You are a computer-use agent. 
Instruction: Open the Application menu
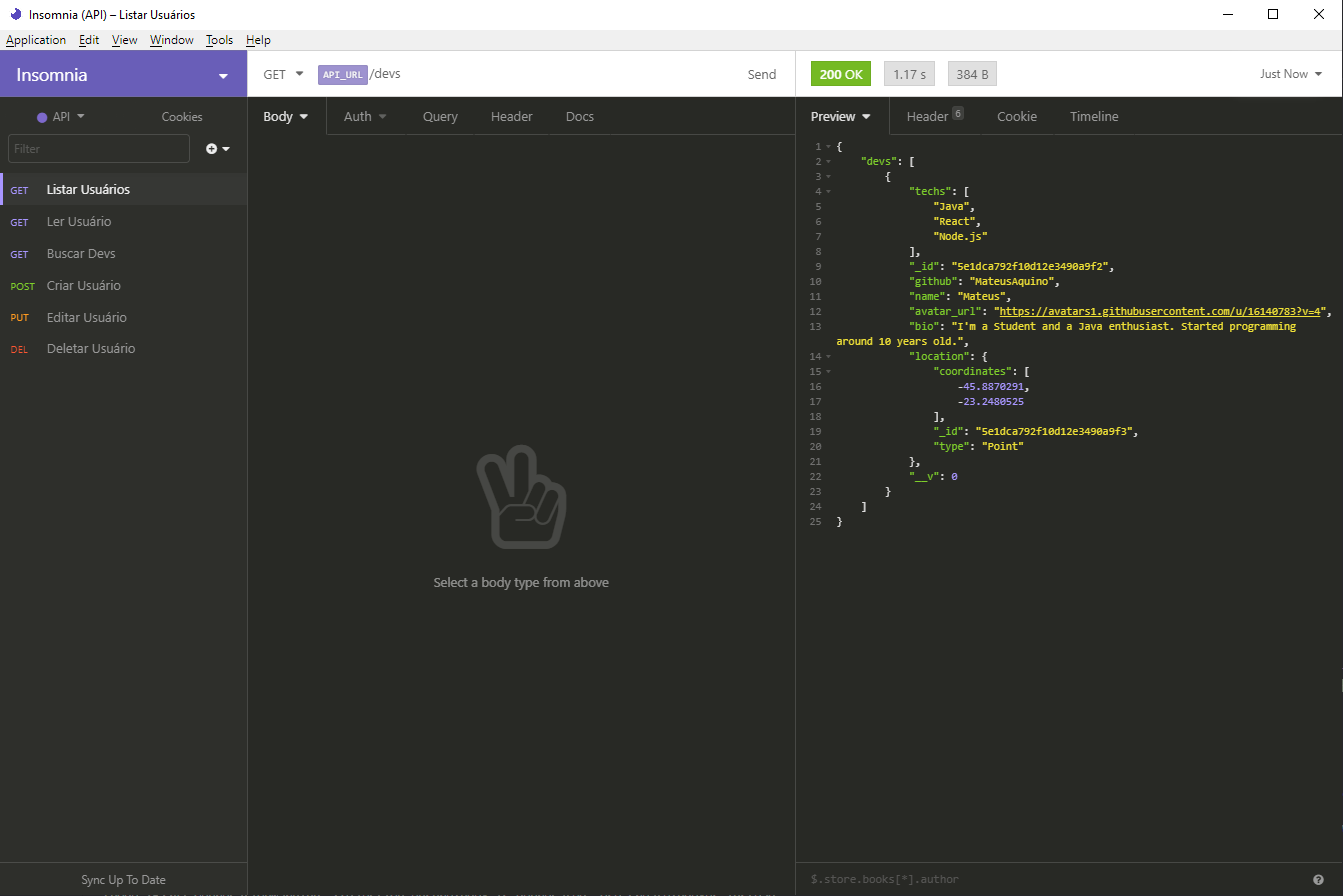36,40
